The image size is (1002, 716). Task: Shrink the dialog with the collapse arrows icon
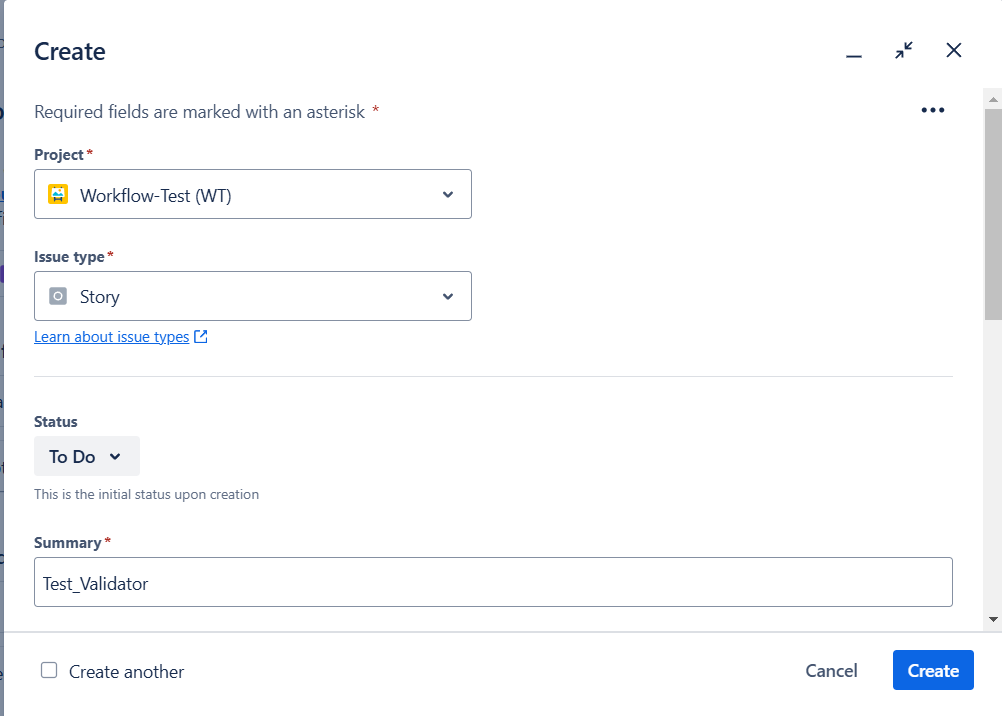(x=904, y=51)
